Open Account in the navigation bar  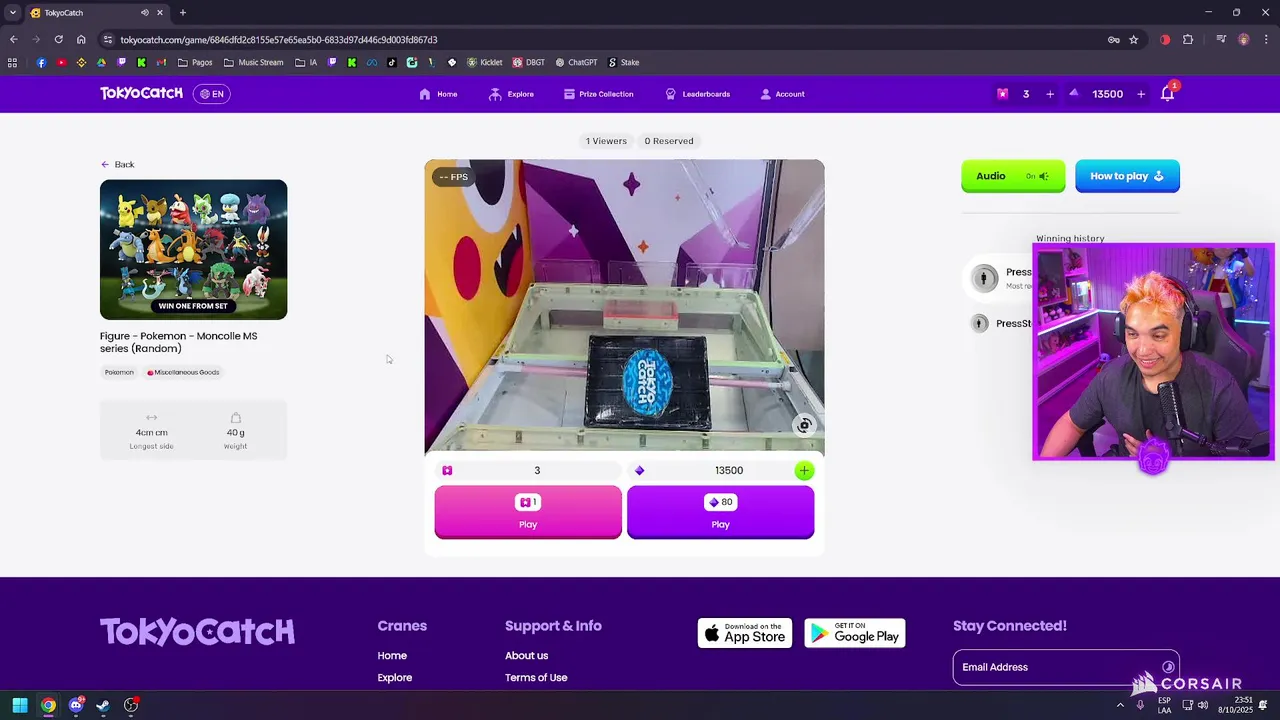(x=782, y=94)
